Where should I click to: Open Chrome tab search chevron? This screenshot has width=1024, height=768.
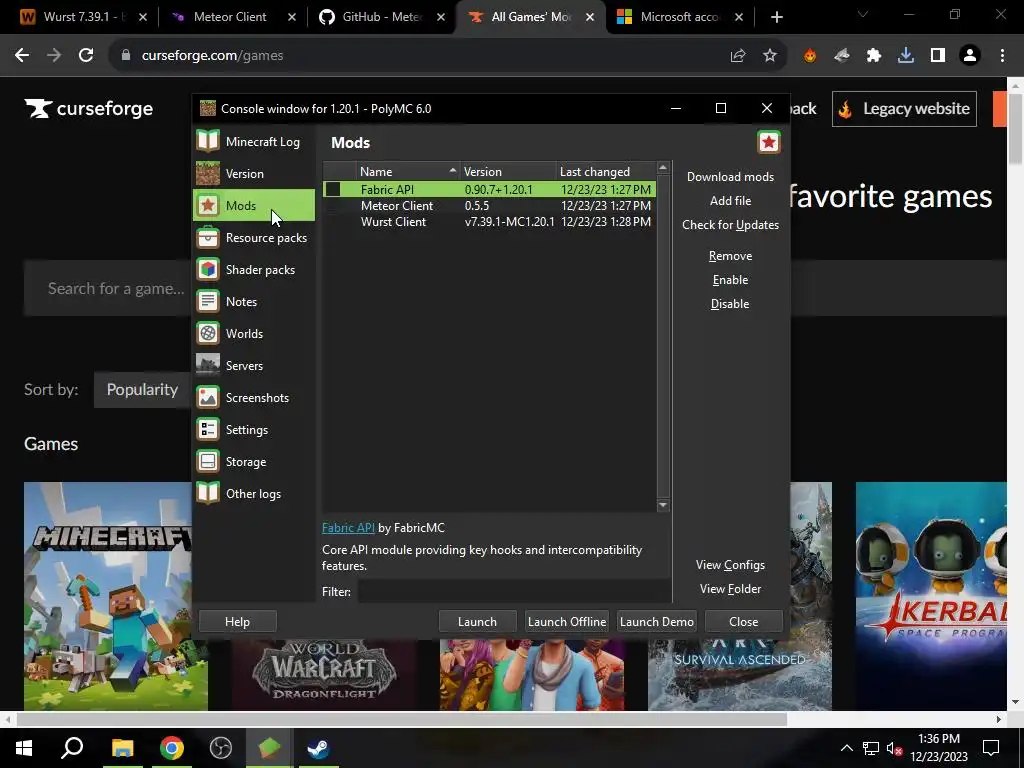(x=863, y=14)
